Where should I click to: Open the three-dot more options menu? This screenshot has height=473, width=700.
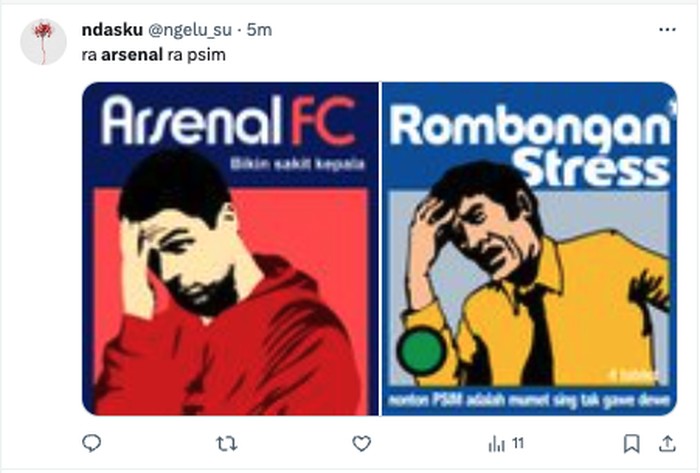pos(667,30)
